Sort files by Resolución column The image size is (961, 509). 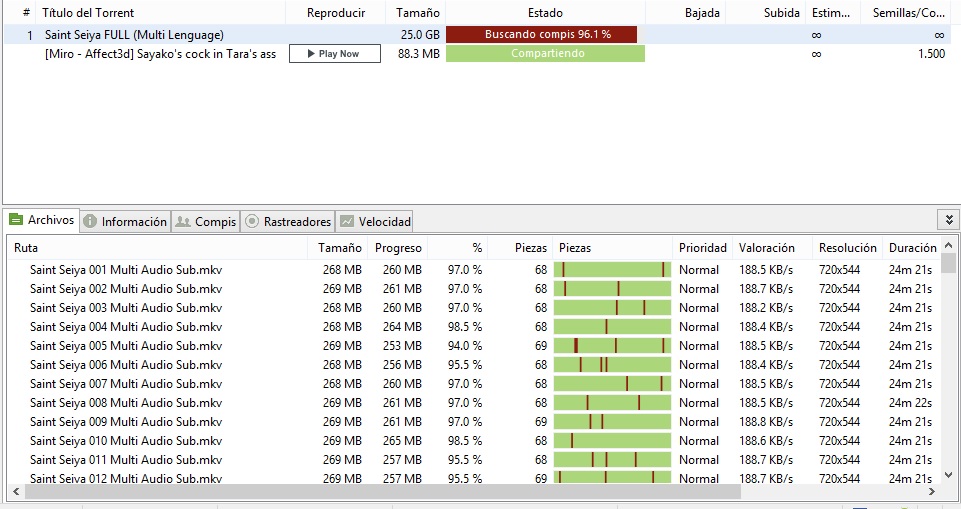(848, 248)
